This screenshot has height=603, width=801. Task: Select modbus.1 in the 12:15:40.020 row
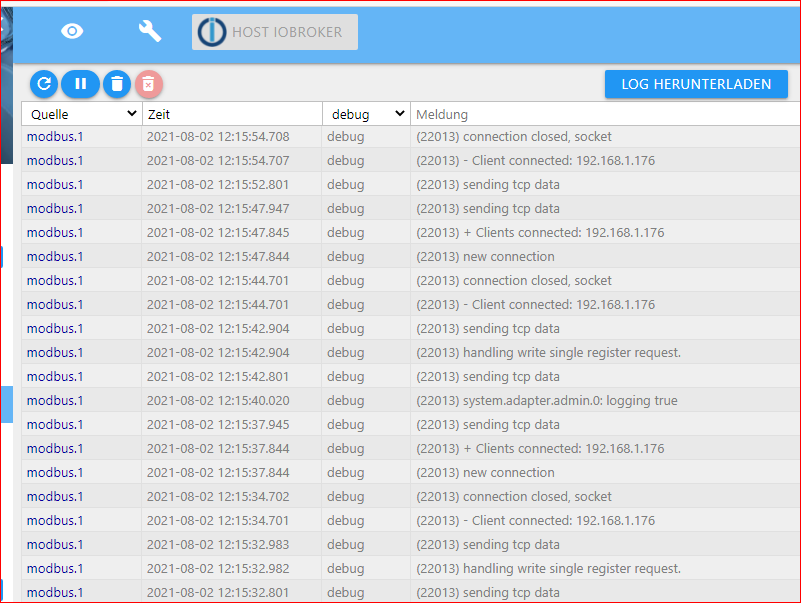(x=55, y=401)
